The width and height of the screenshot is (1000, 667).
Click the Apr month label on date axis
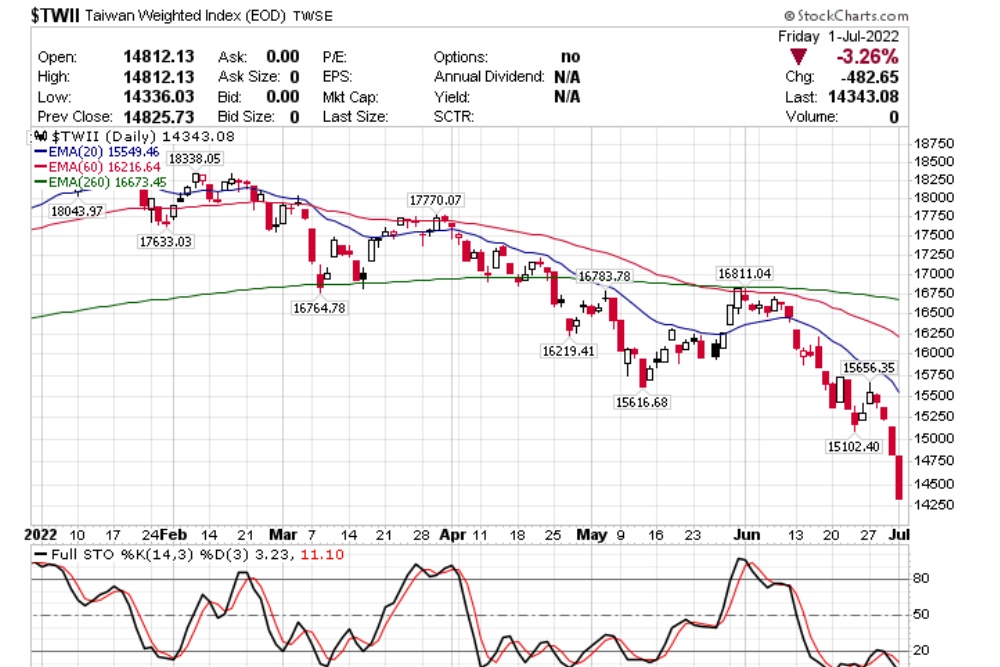click(x=453, y=534)
